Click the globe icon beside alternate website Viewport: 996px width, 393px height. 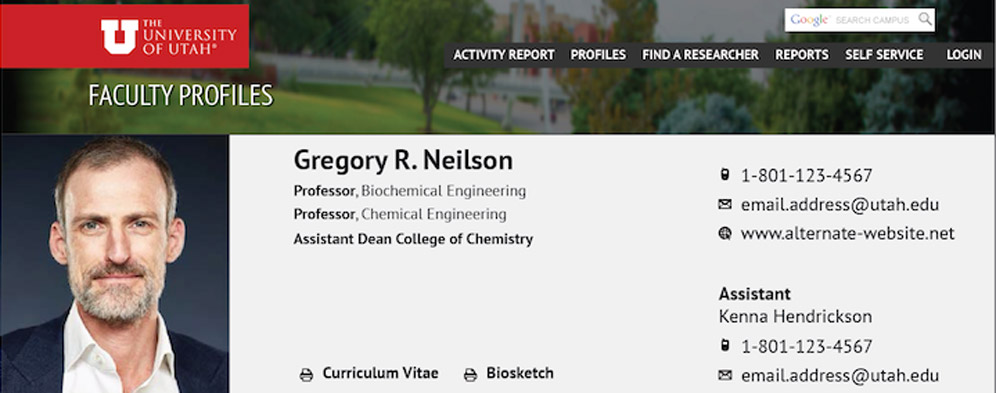[725, 234]
